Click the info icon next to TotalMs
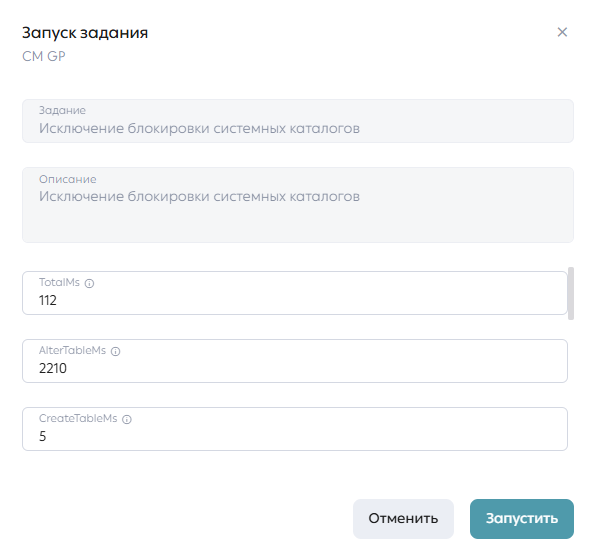This screenshot has height=556, width=593. [89, 283]
